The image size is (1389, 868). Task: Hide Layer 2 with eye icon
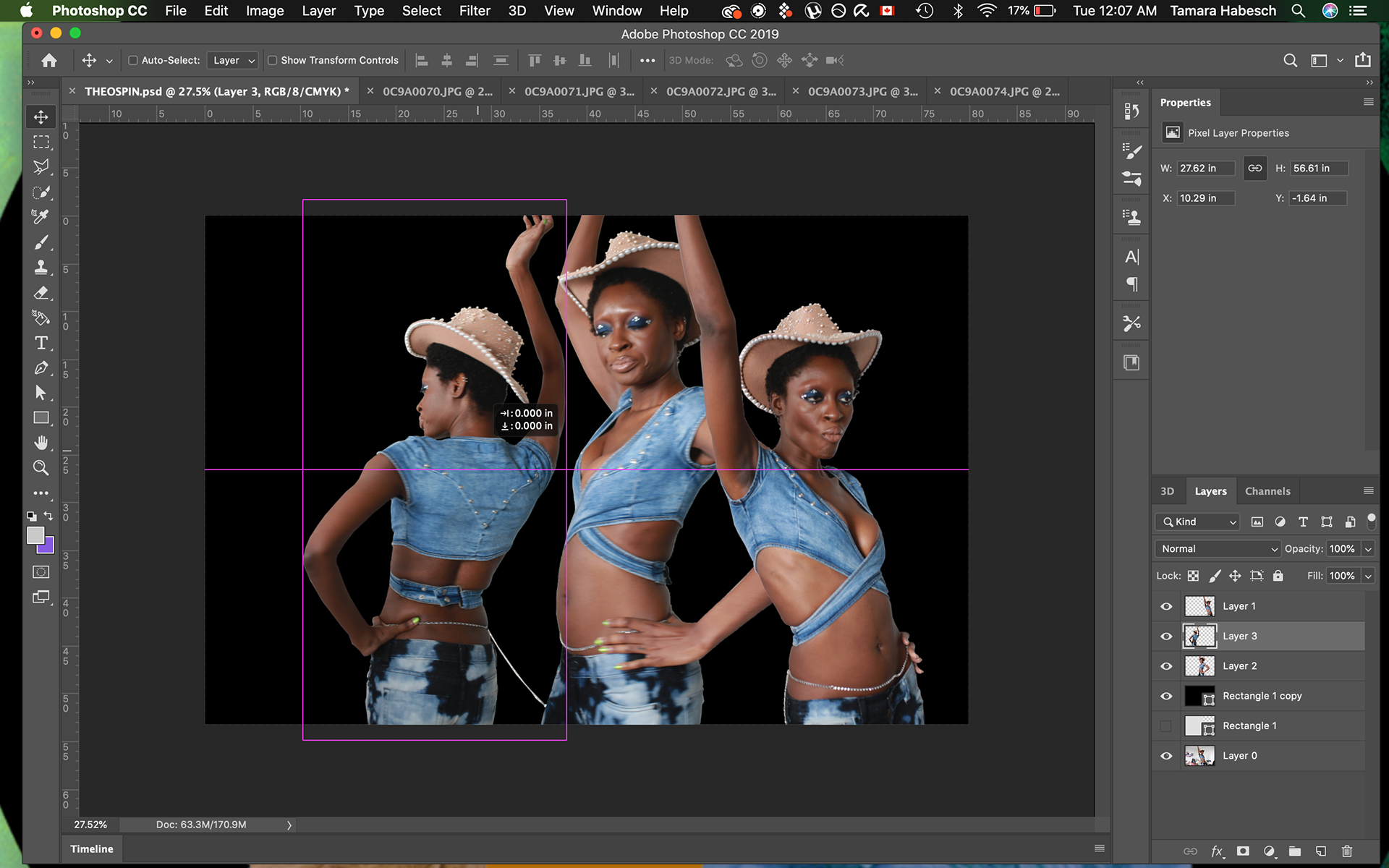pyautogui.click(x=1166, y=666)
